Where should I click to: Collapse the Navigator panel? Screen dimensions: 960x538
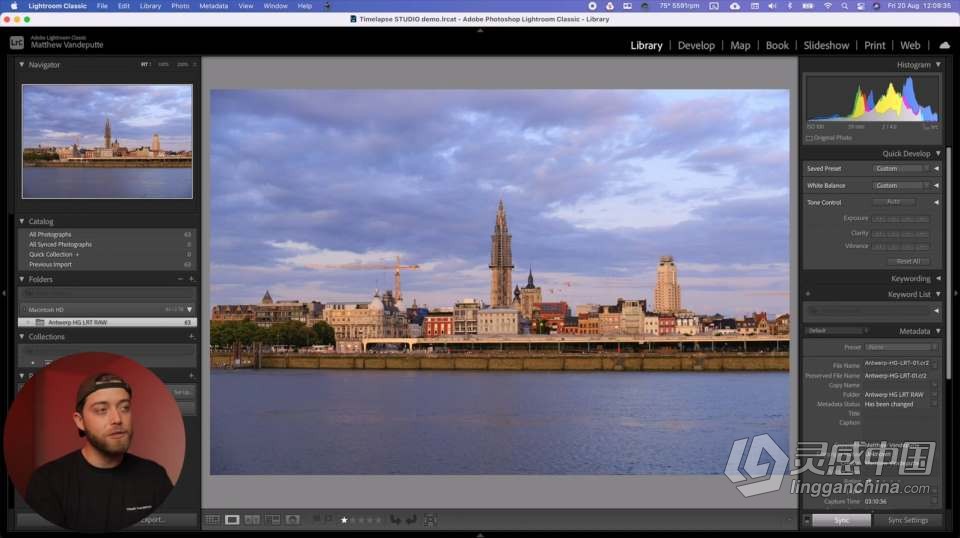click(21, 64)
